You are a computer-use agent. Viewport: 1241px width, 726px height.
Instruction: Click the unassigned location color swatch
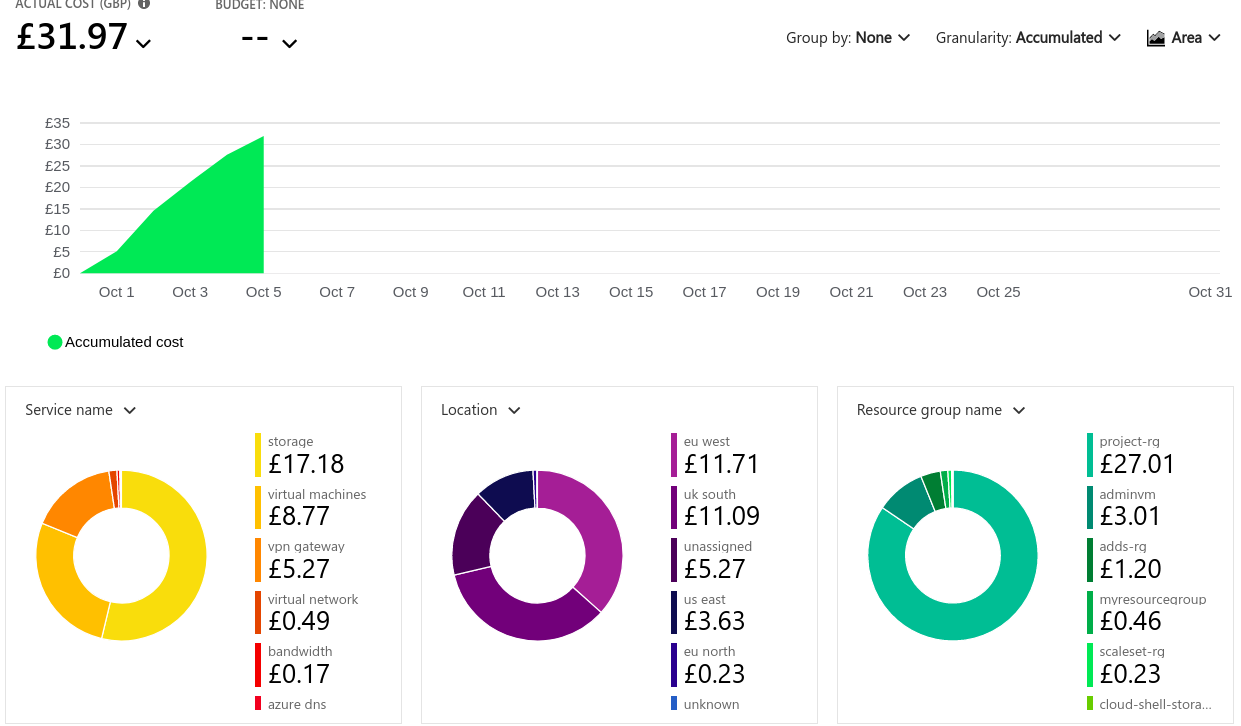coord(674,560)
